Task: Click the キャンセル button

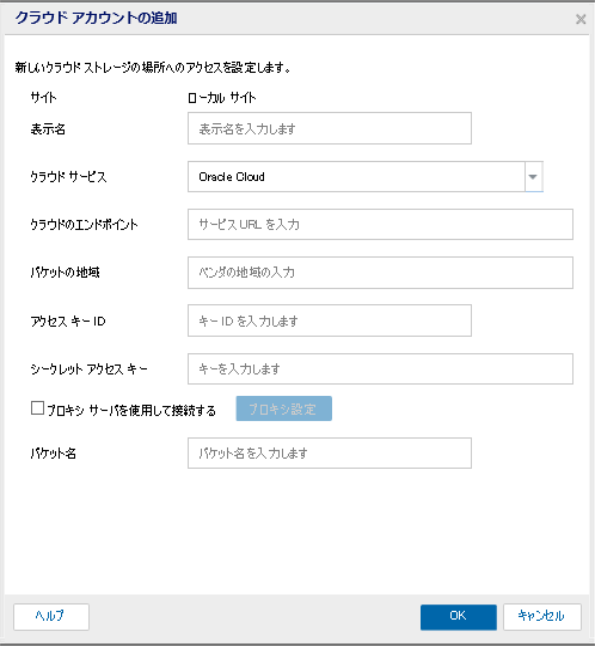Action: coord(542,617)
